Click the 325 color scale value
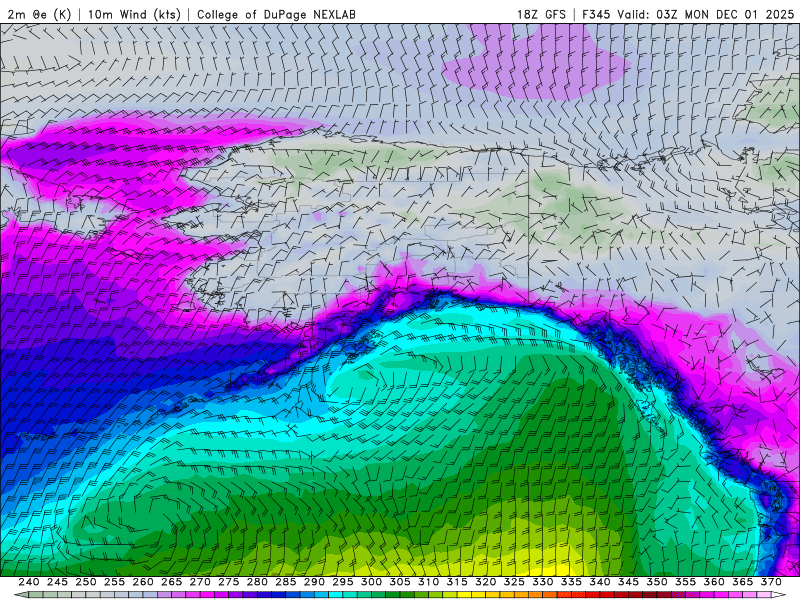The width and height of the screenshot is (800, 600). pyautogui.click(x=514, y=582)
